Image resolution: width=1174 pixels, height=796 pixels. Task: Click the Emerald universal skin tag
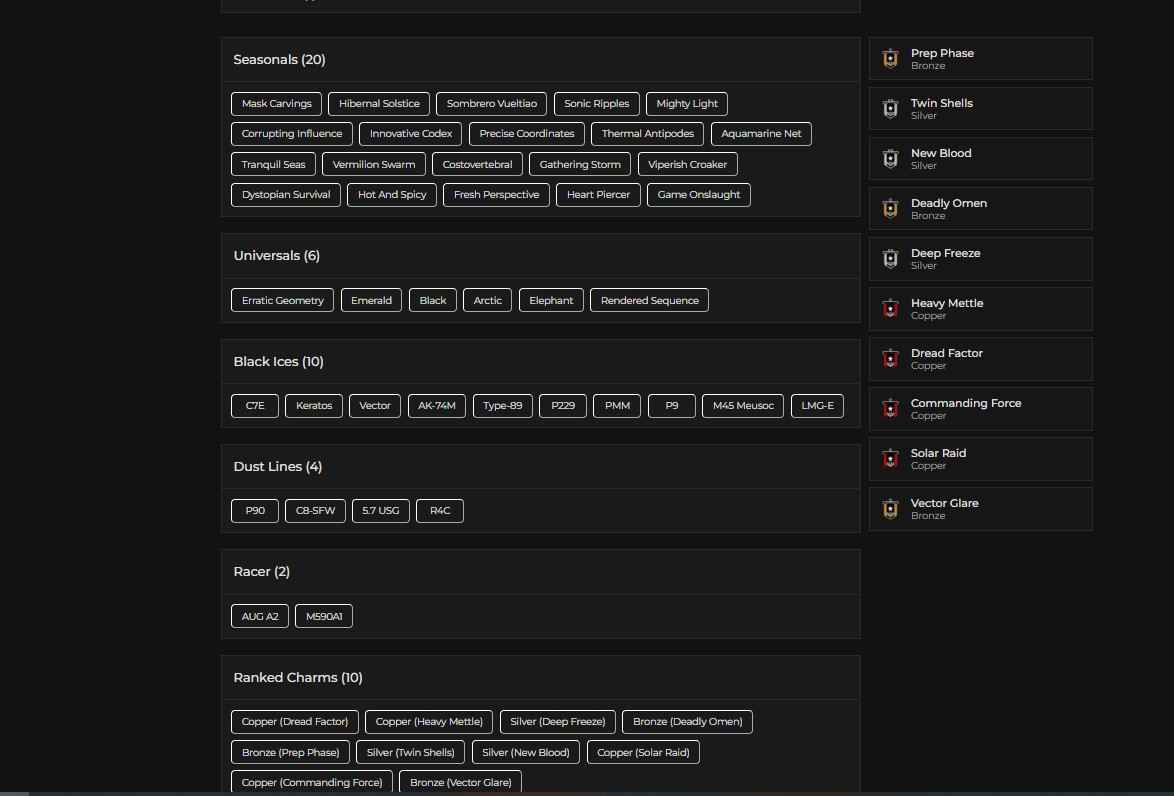pos(371,301)
